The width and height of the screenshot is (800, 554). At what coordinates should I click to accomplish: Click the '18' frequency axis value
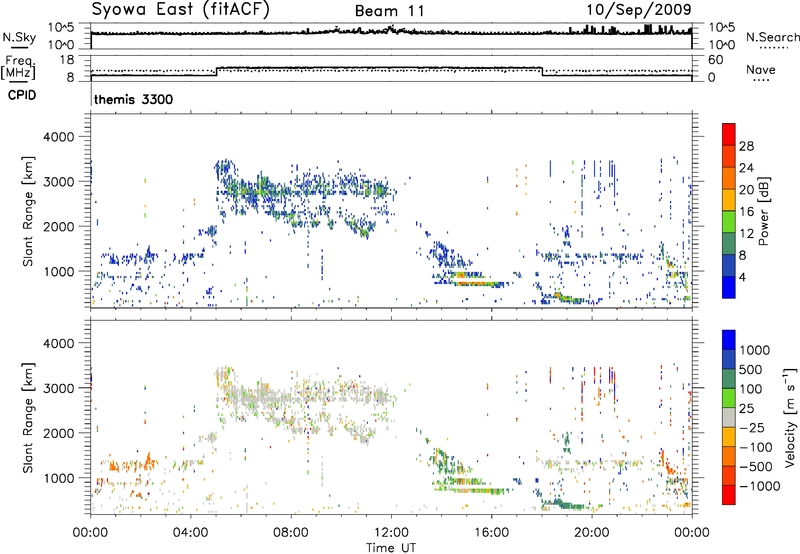[x=66, y=60]
